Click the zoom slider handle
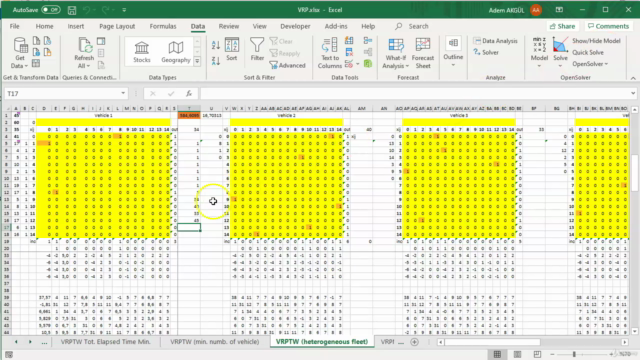This screenshot has height=360, width=640. click(x=574, y=354)
